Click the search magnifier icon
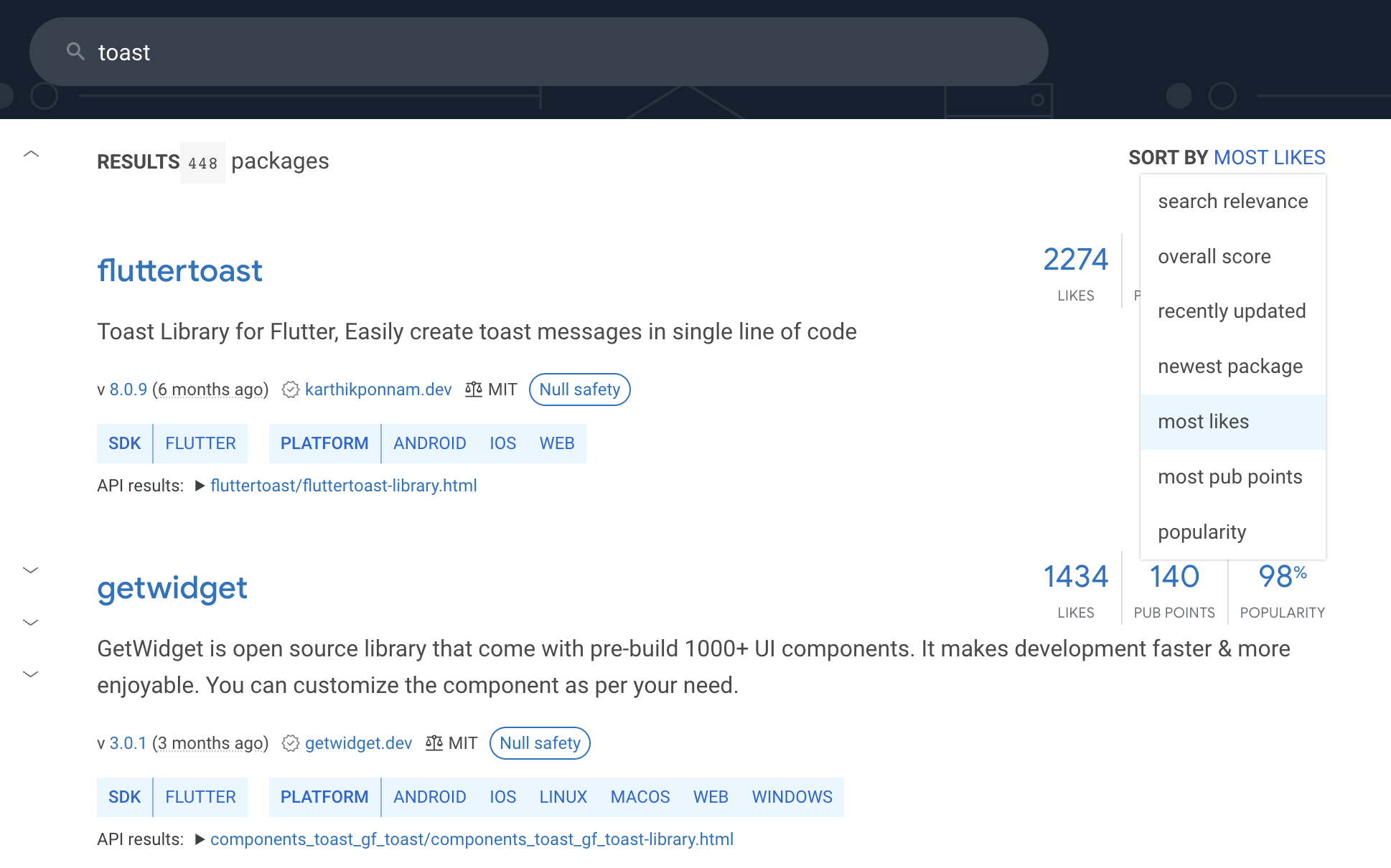 tap(75, 52)
